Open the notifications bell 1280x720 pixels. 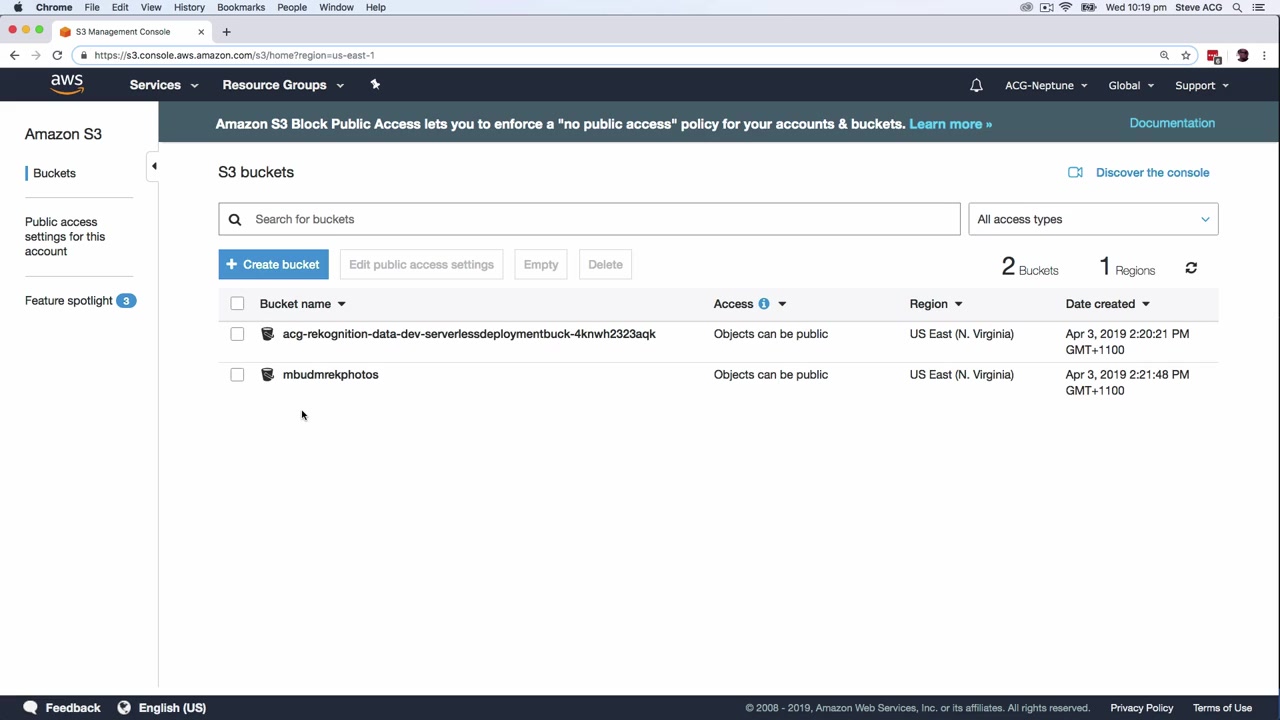976,85
